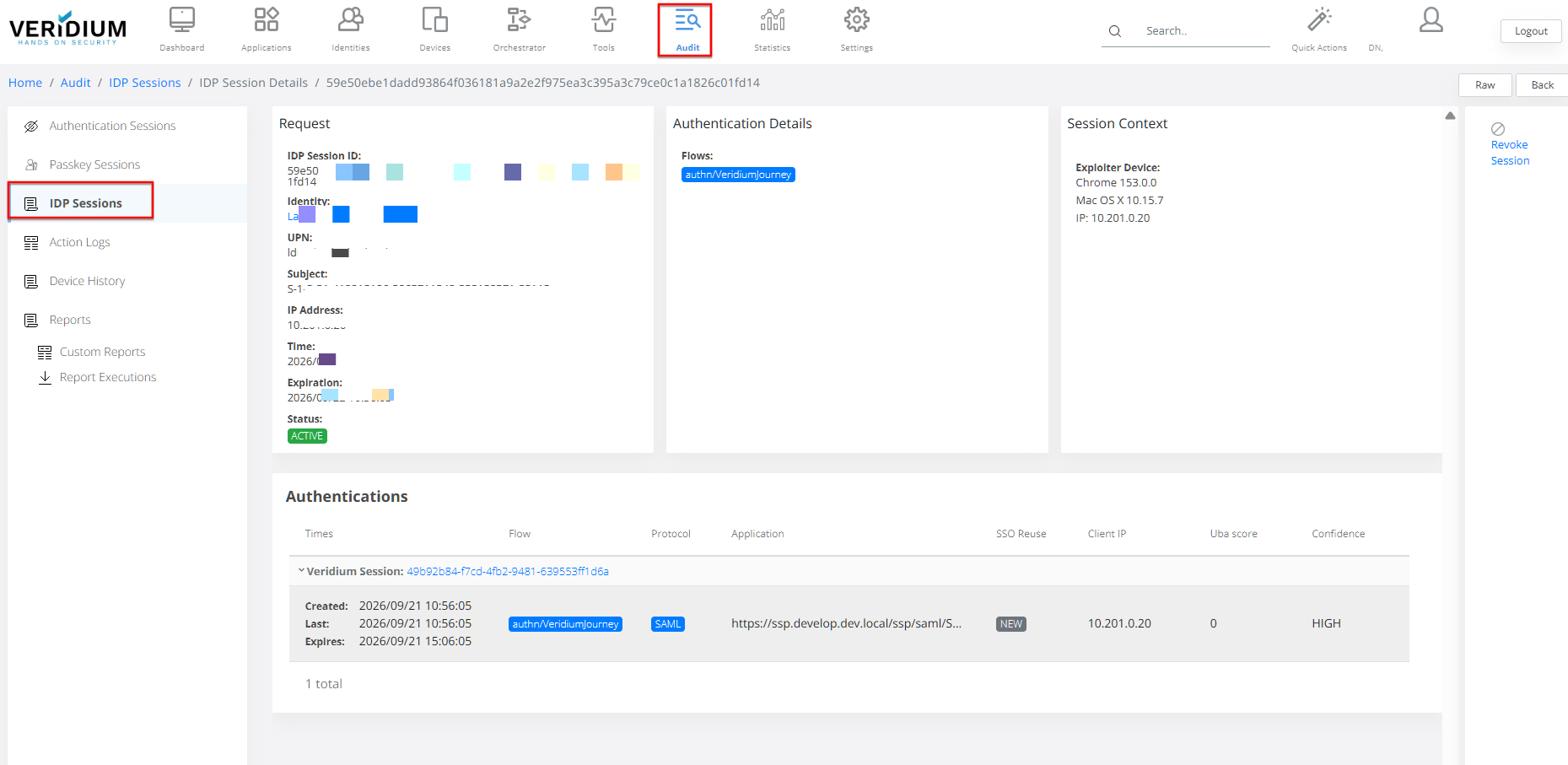Viewport: 1568px width, 765px height.
Task: Click the Confidence column header
Action: pyautogui.click(x=1338, y=534)
